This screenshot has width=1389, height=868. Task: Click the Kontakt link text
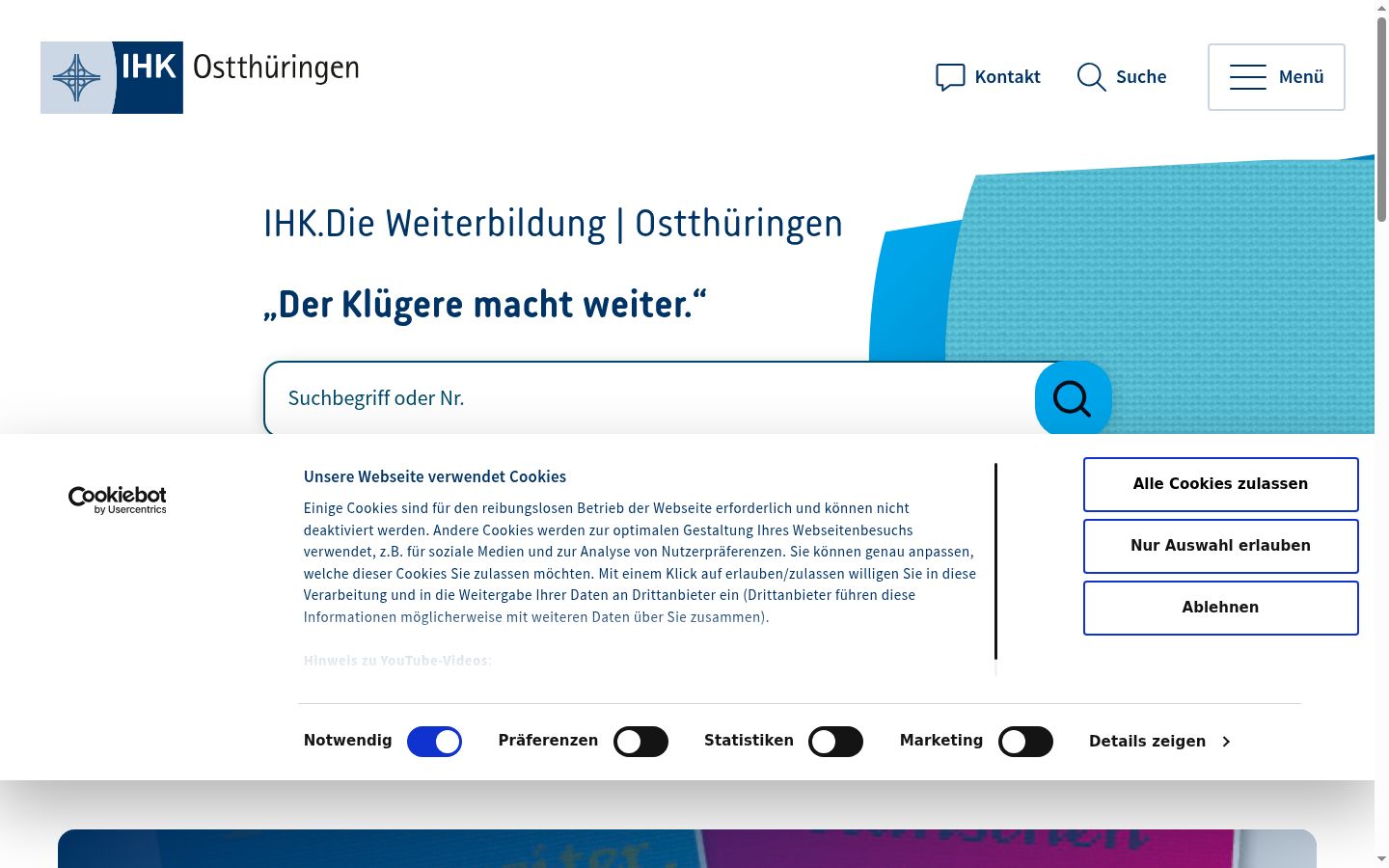[1007, 77]
